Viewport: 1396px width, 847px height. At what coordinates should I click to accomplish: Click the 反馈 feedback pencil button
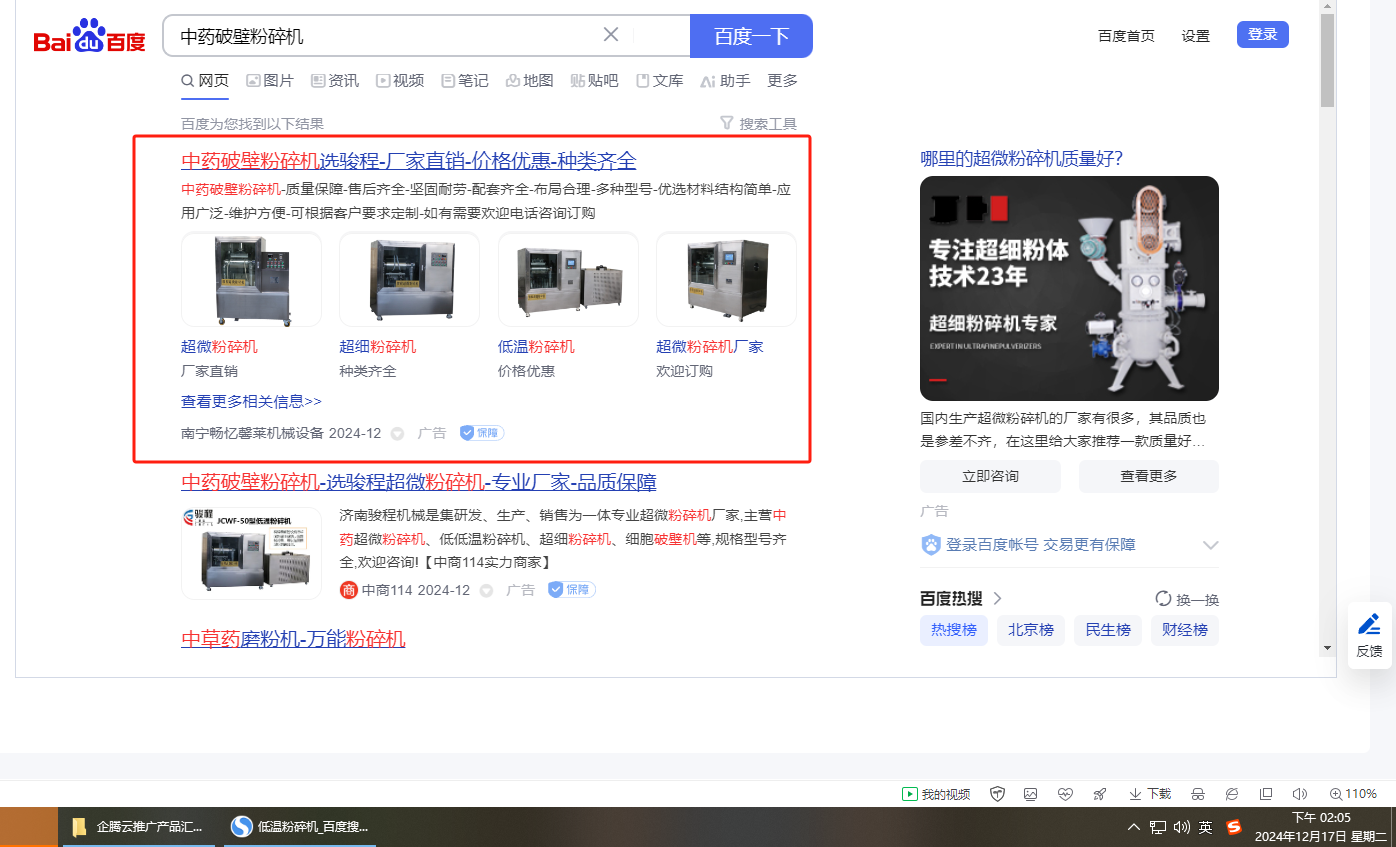coord(1369,635)
